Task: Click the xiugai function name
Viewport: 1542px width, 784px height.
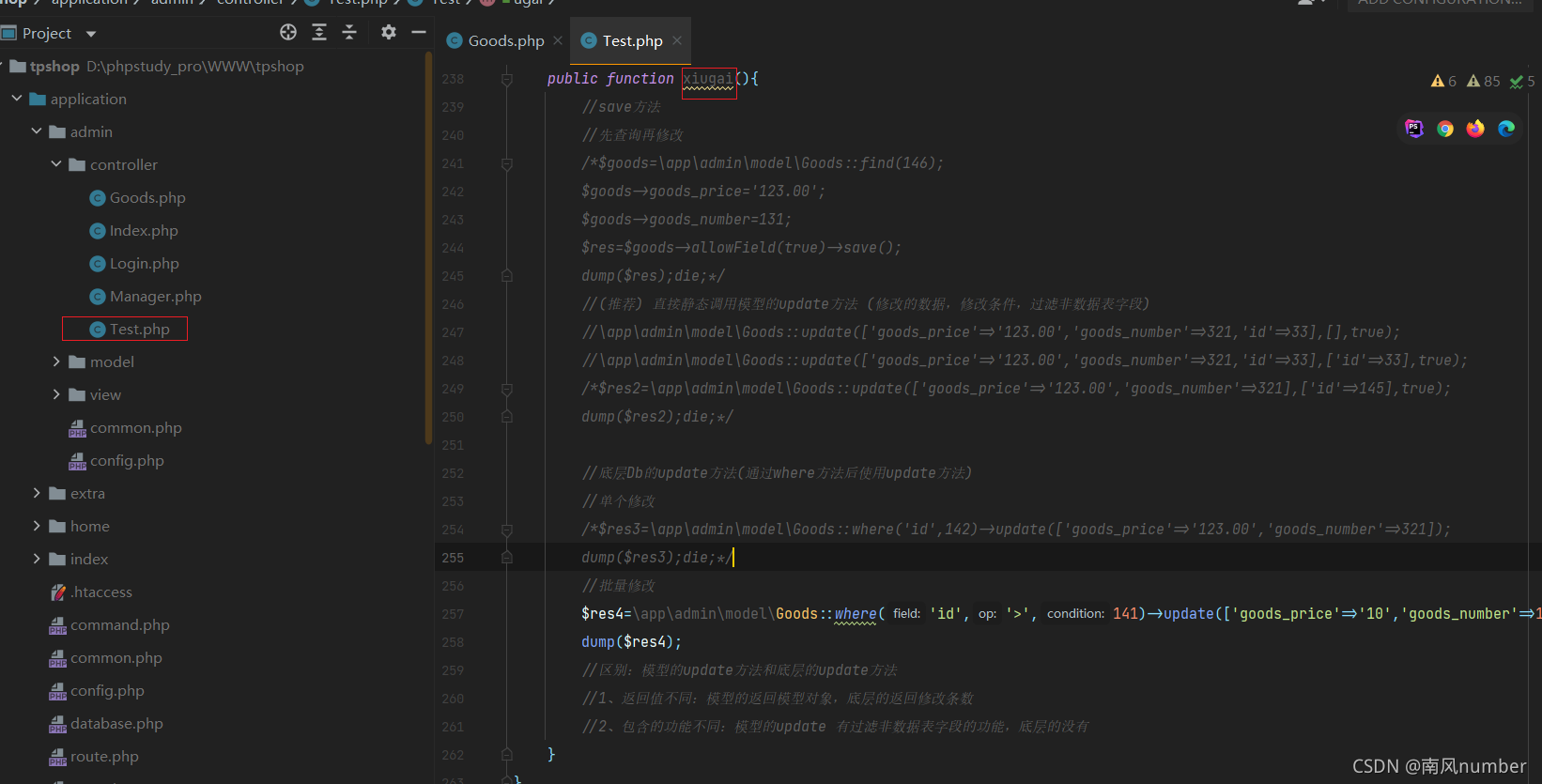Action: pyautogui.click(x=708, y=79)
